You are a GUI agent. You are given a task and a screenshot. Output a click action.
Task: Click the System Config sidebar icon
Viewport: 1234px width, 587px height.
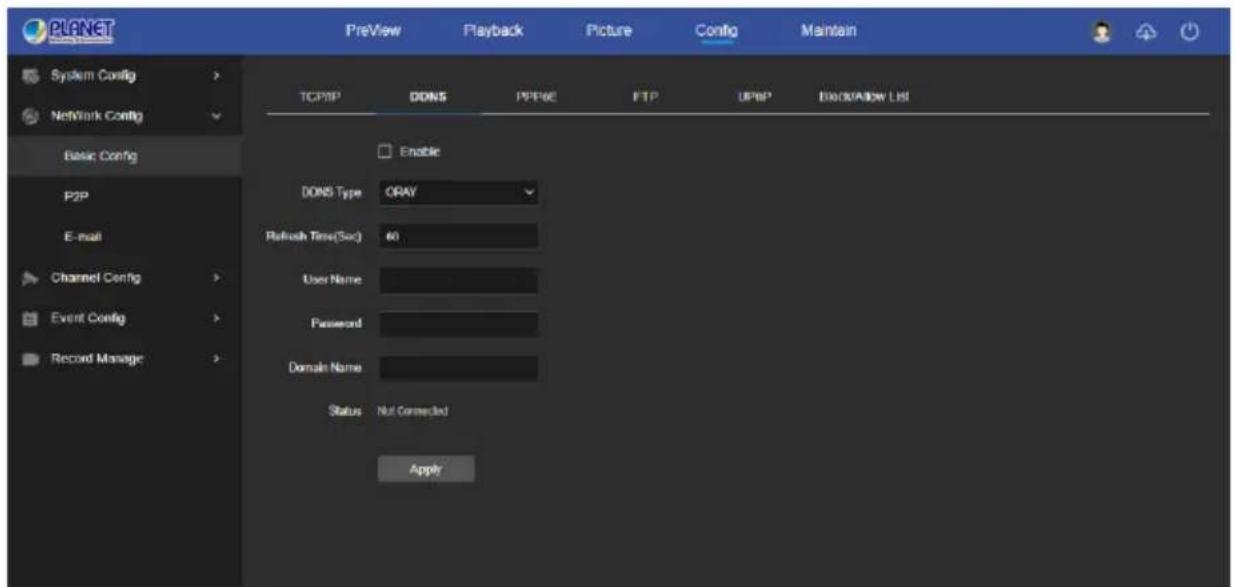[x=28, y=76]
